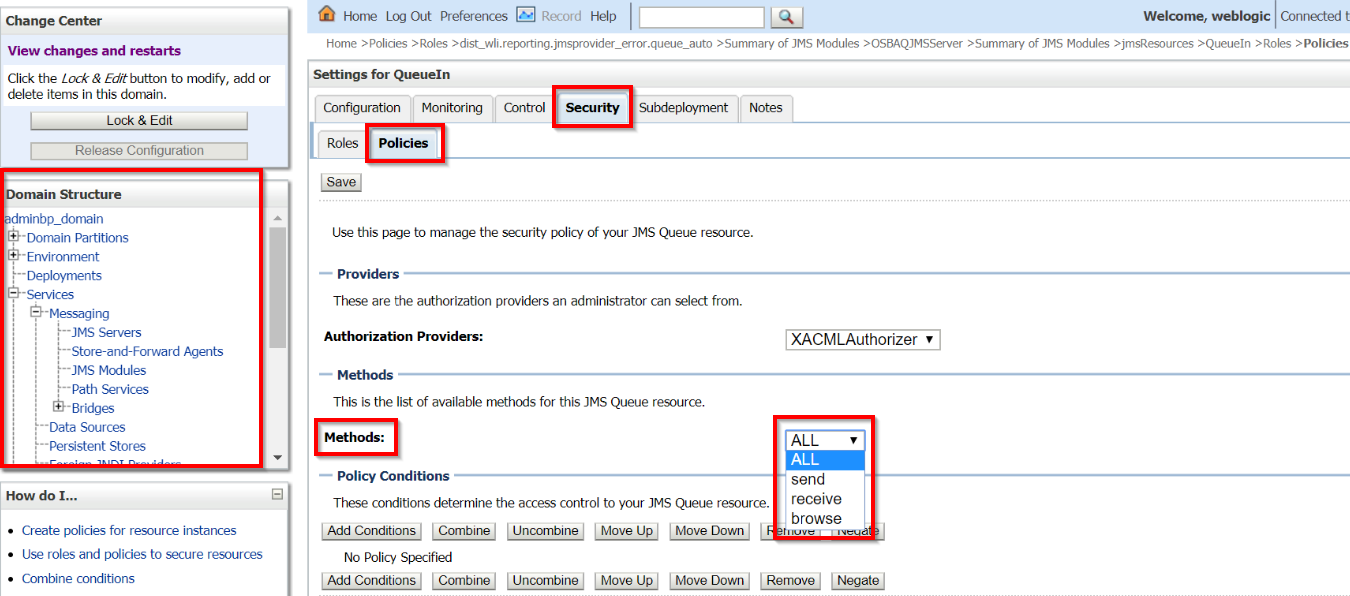Collapse the How do I panel
The image size is (1350, 596).
point(277,494)
